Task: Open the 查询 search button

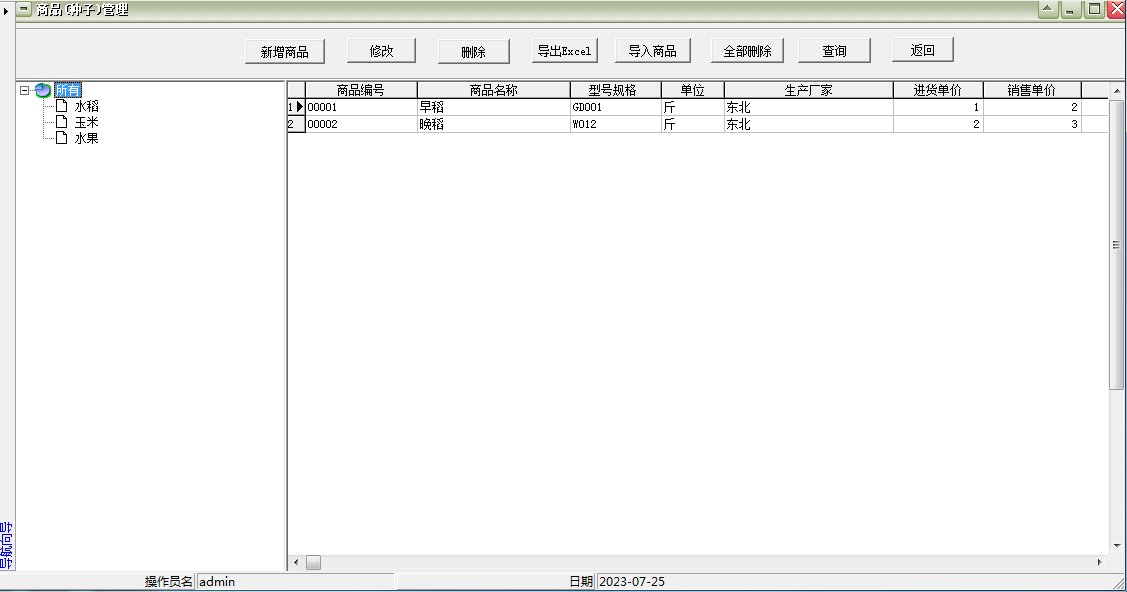Action: 834,51
